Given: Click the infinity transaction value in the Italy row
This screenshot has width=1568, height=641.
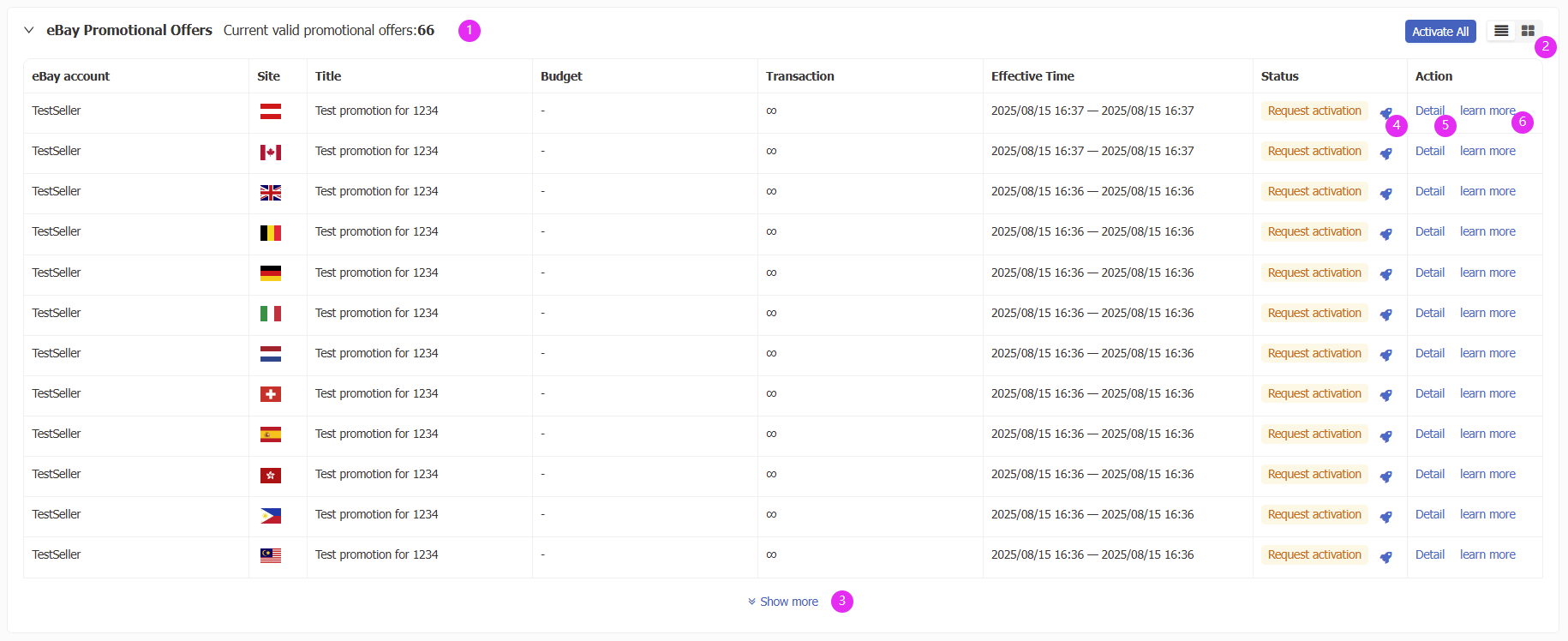Looking at the screenshot, I should pyautogui.click(x=771, y=313).
